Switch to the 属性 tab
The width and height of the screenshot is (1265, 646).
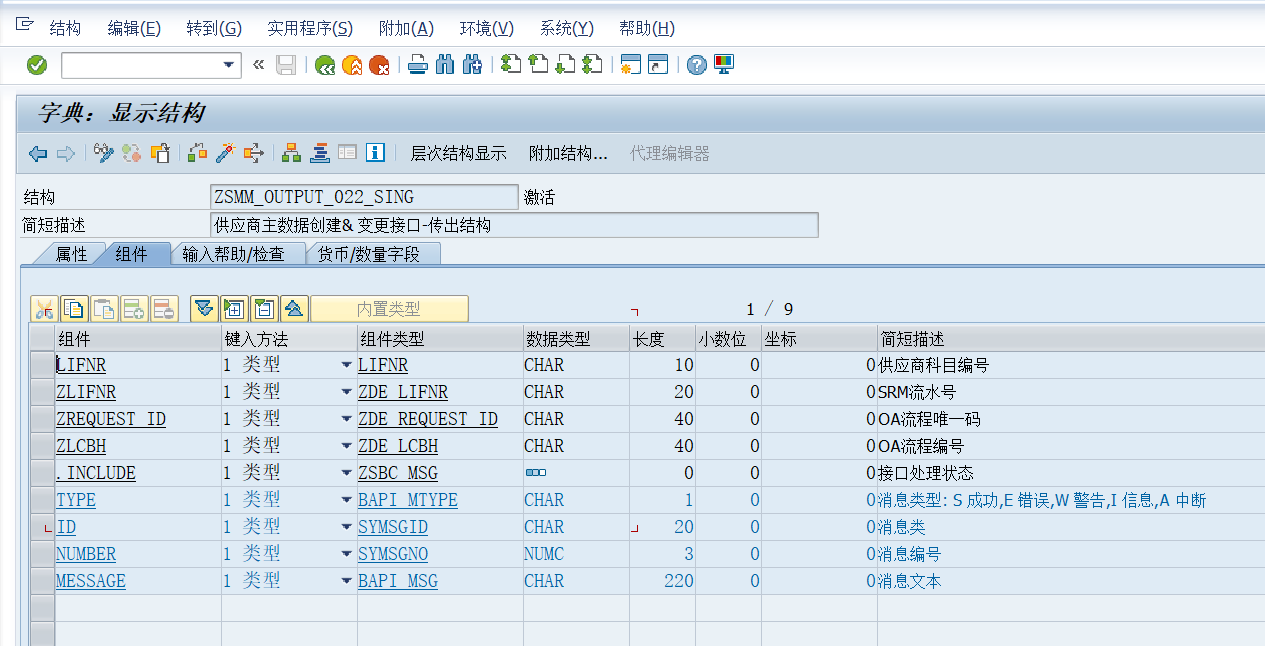71,254
